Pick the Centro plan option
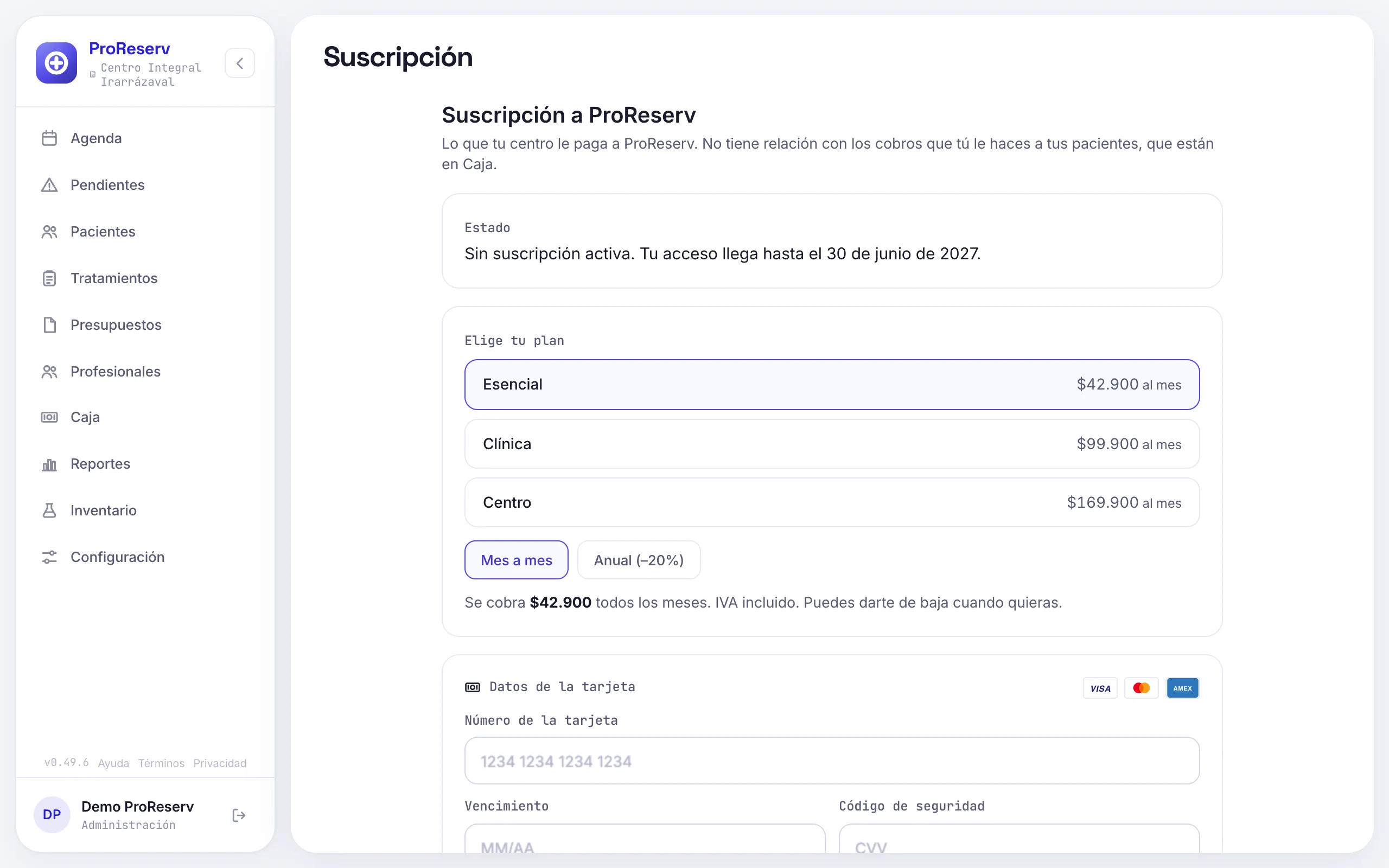 click(x=832, y=502)
